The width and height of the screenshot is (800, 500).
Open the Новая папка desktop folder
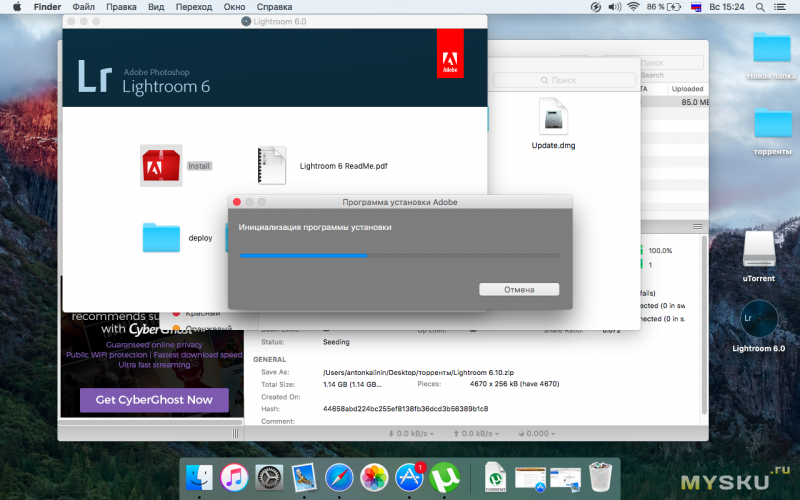771,48
